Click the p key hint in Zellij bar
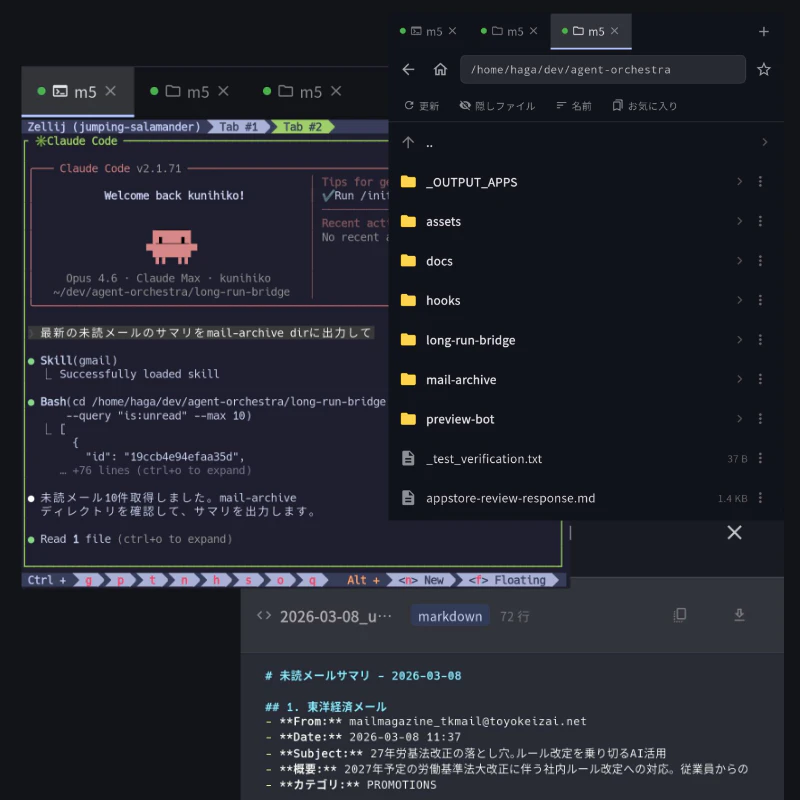The image size is (800, 800). coord(120,580)
